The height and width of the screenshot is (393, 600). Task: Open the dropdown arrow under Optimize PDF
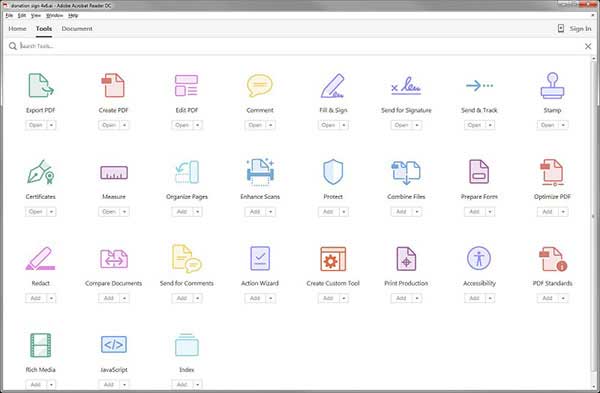[x=563, y=212]
